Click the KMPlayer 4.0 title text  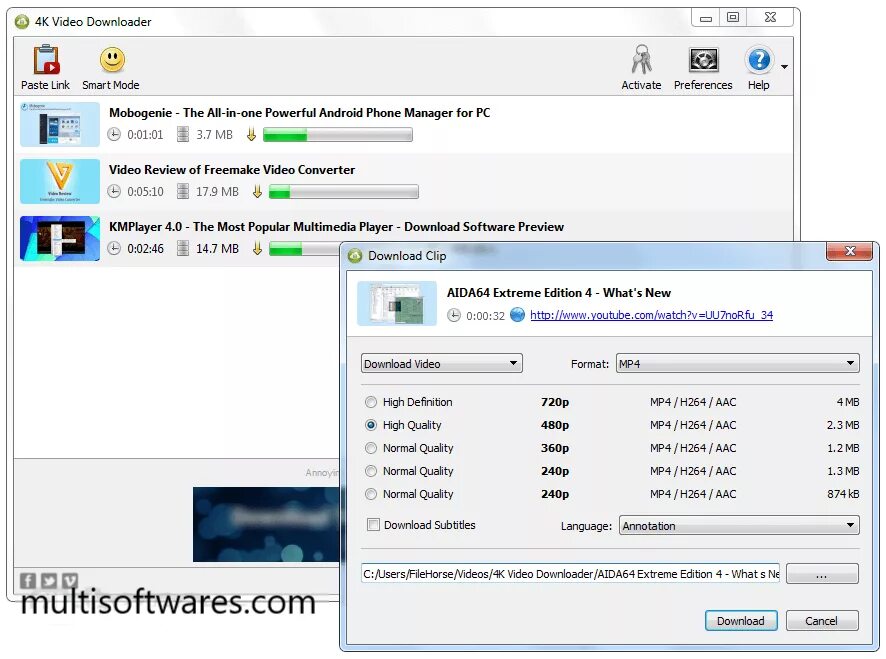[336, 227]
